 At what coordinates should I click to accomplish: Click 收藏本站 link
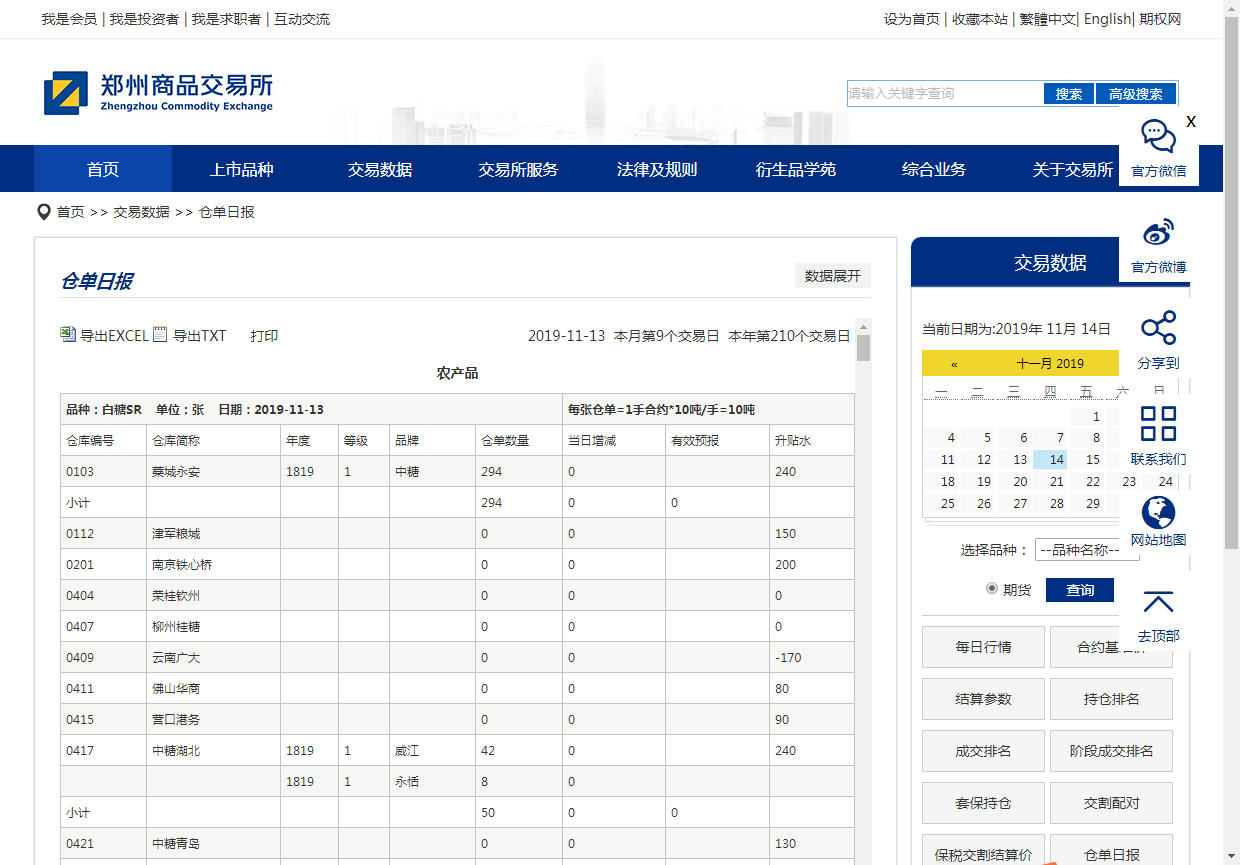click(x=980, y=19)
